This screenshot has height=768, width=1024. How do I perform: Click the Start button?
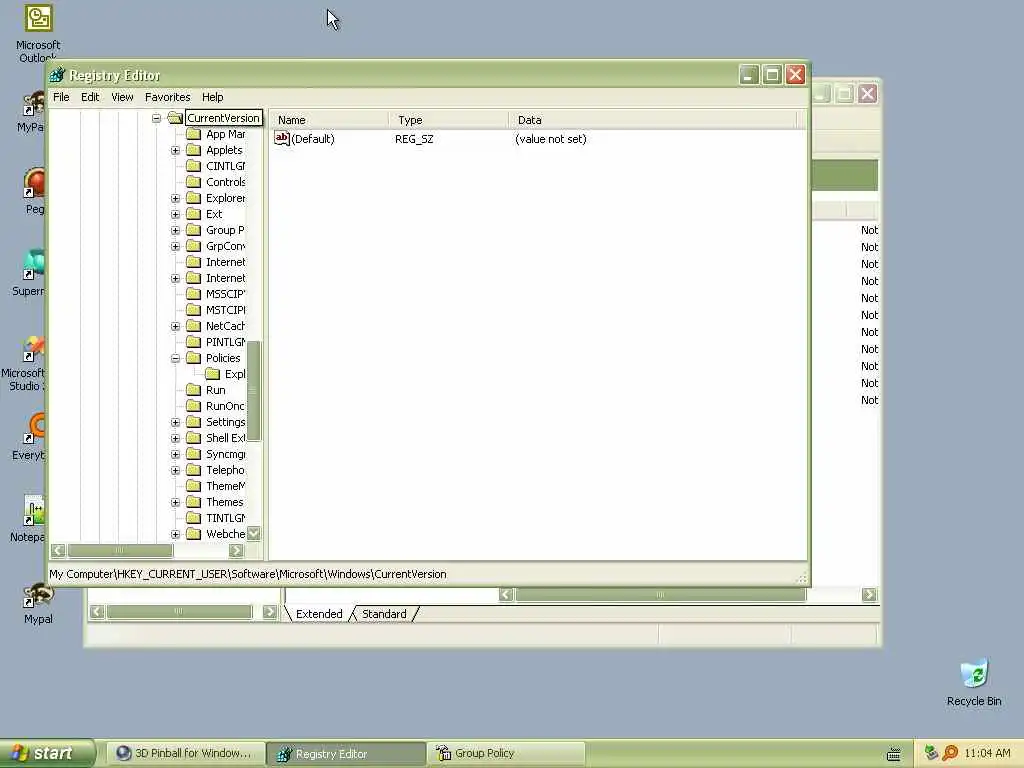(x=47, y=754)
